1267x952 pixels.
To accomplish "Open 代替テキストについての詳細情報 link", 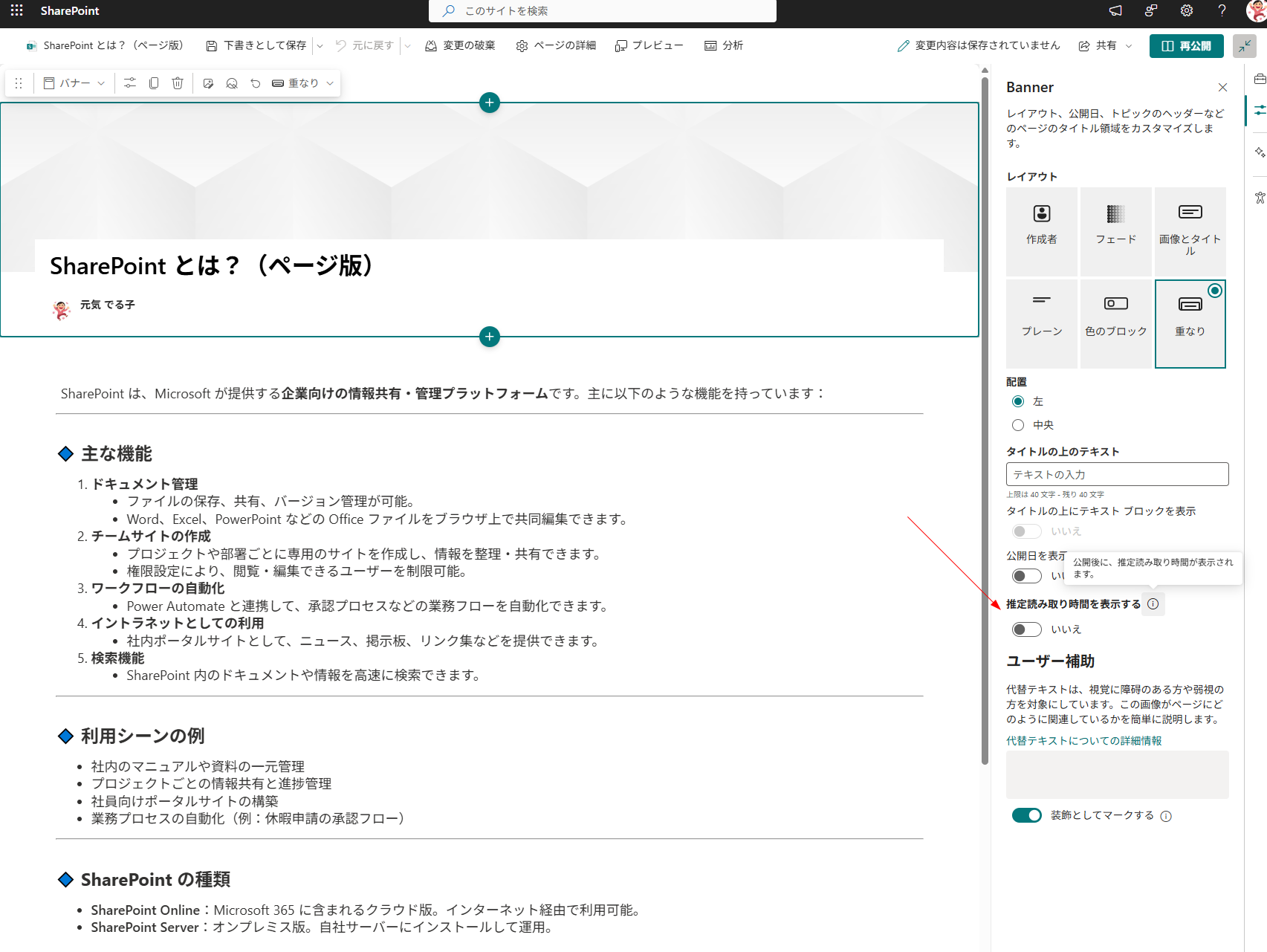I will click(1083, 741).
